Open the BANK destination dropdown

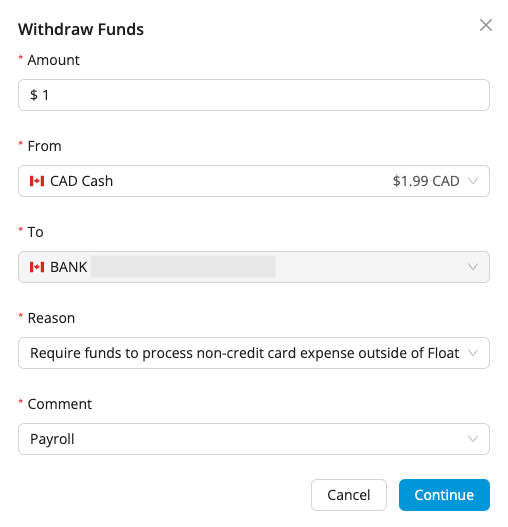click(x=254, y=267)
